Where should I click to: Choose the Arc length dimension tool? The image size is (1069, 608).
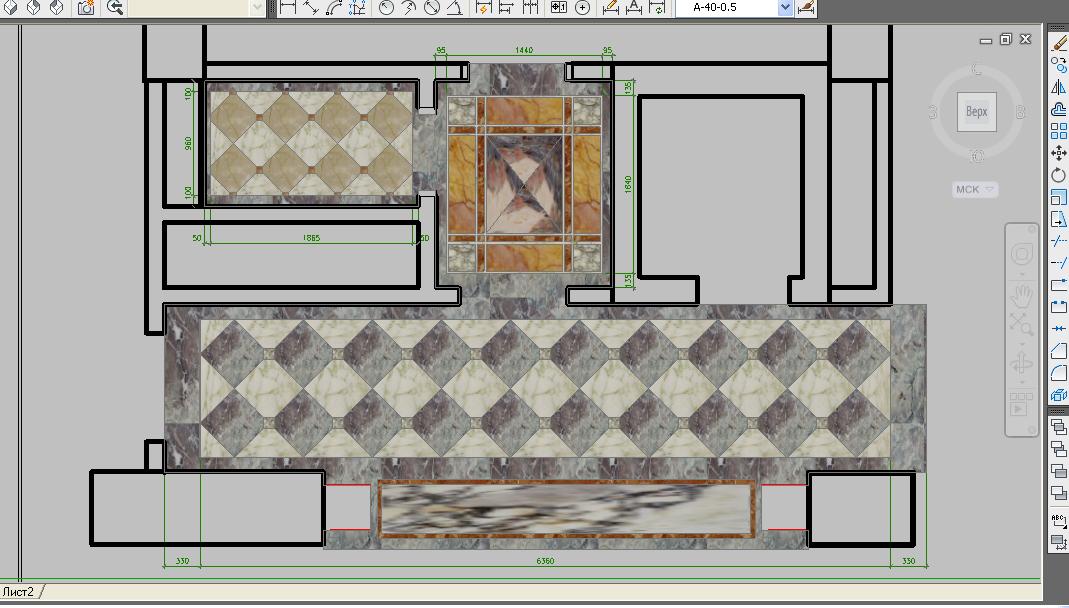pyautogui.click(x=334, y=7)
